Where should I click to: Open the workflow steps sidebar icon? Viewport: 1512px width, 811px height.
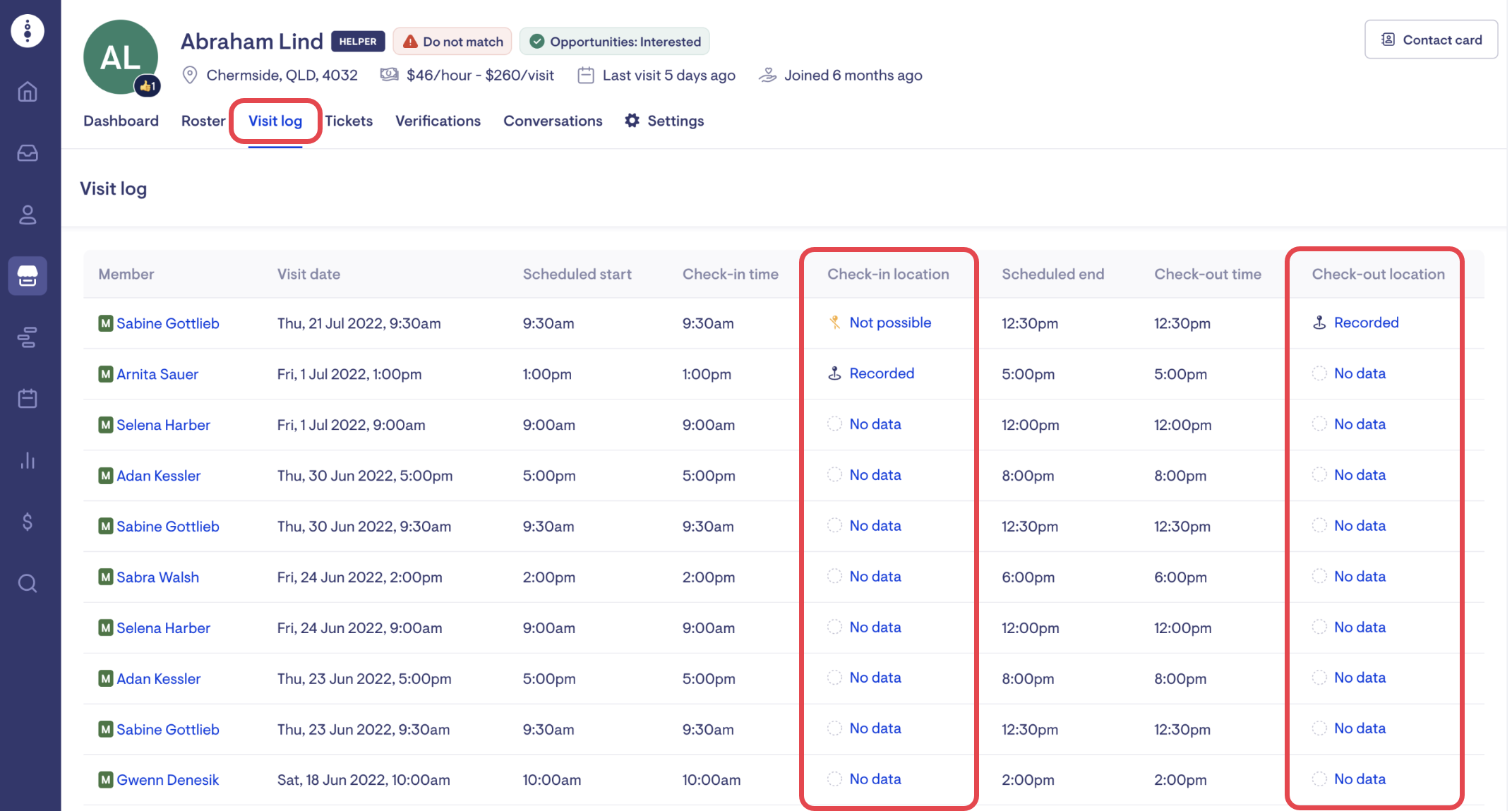(28, 337)
